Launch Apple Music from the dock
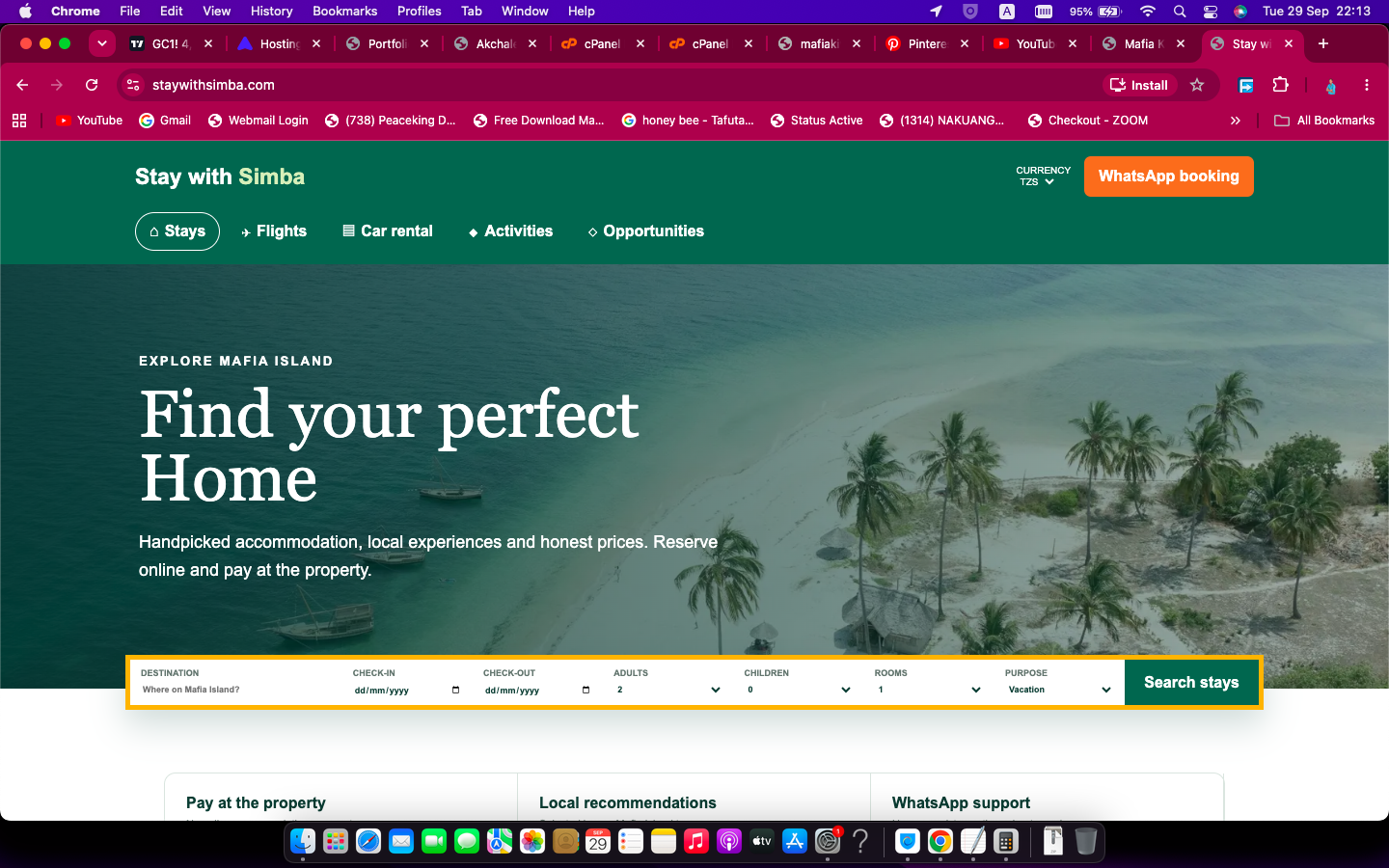The image size is (1389, 868). pos(696,841)
